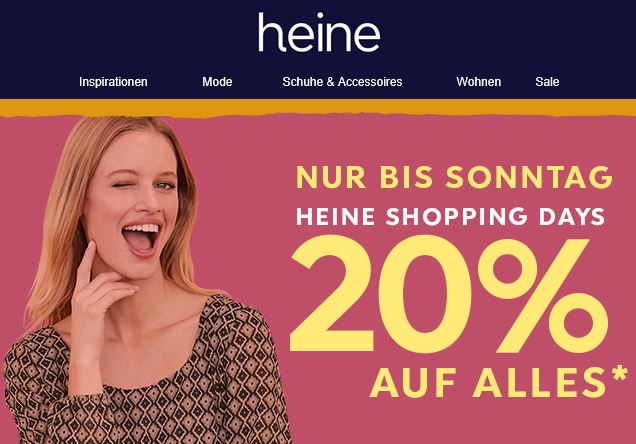This screenshot has width=636, height=444.
Task: Click the AUF ALLES promo text
Action: click(x=488, y=382)
